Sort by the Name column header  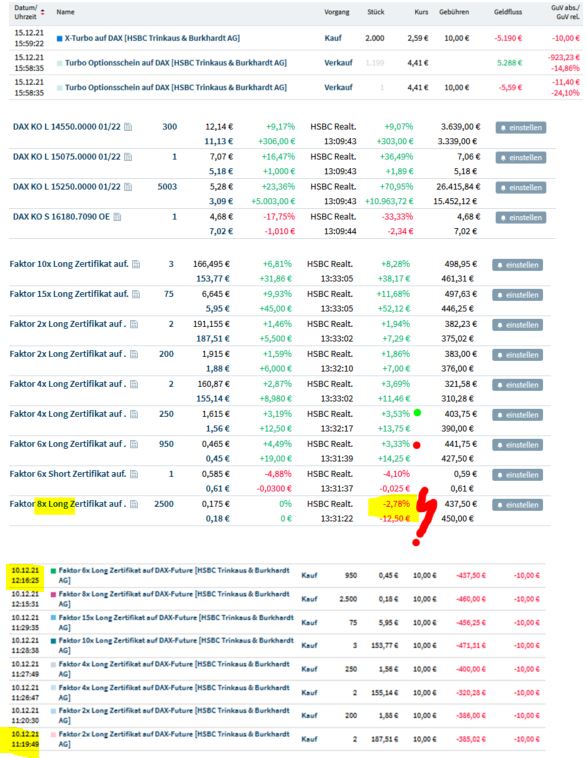65,12
